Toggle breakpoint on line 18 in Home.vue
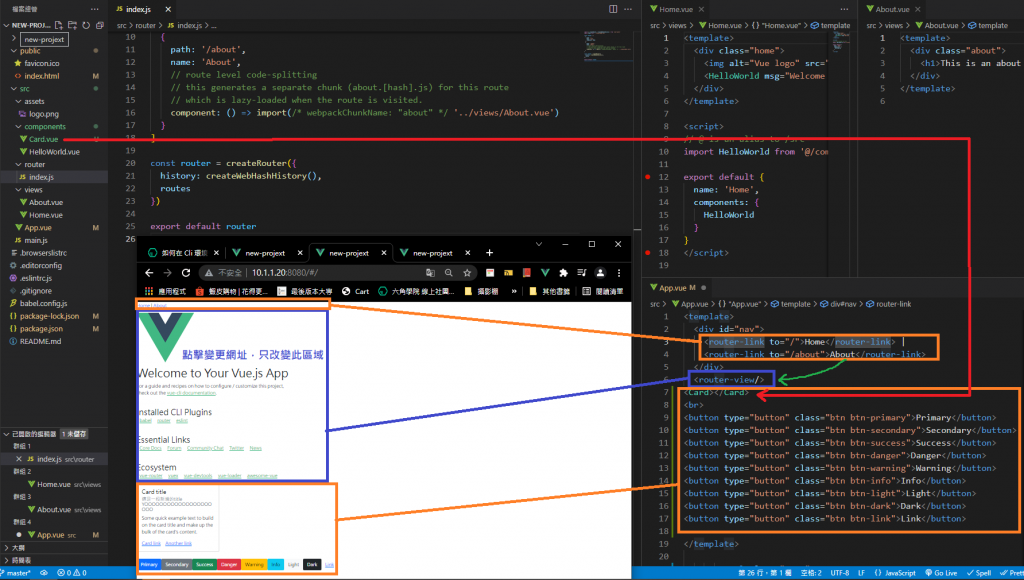This screenshot has width=1024, height=580. [x=648, y=253]
